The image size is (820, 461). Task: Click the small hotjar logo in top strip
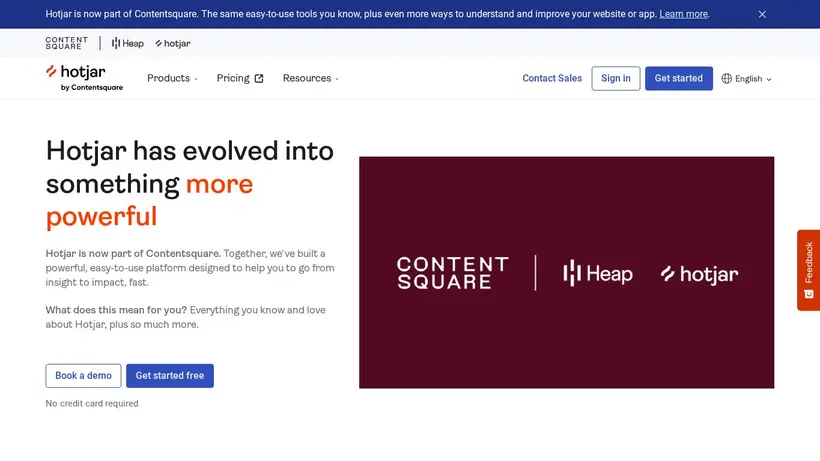pyautogui.click(x=173, y=43)
